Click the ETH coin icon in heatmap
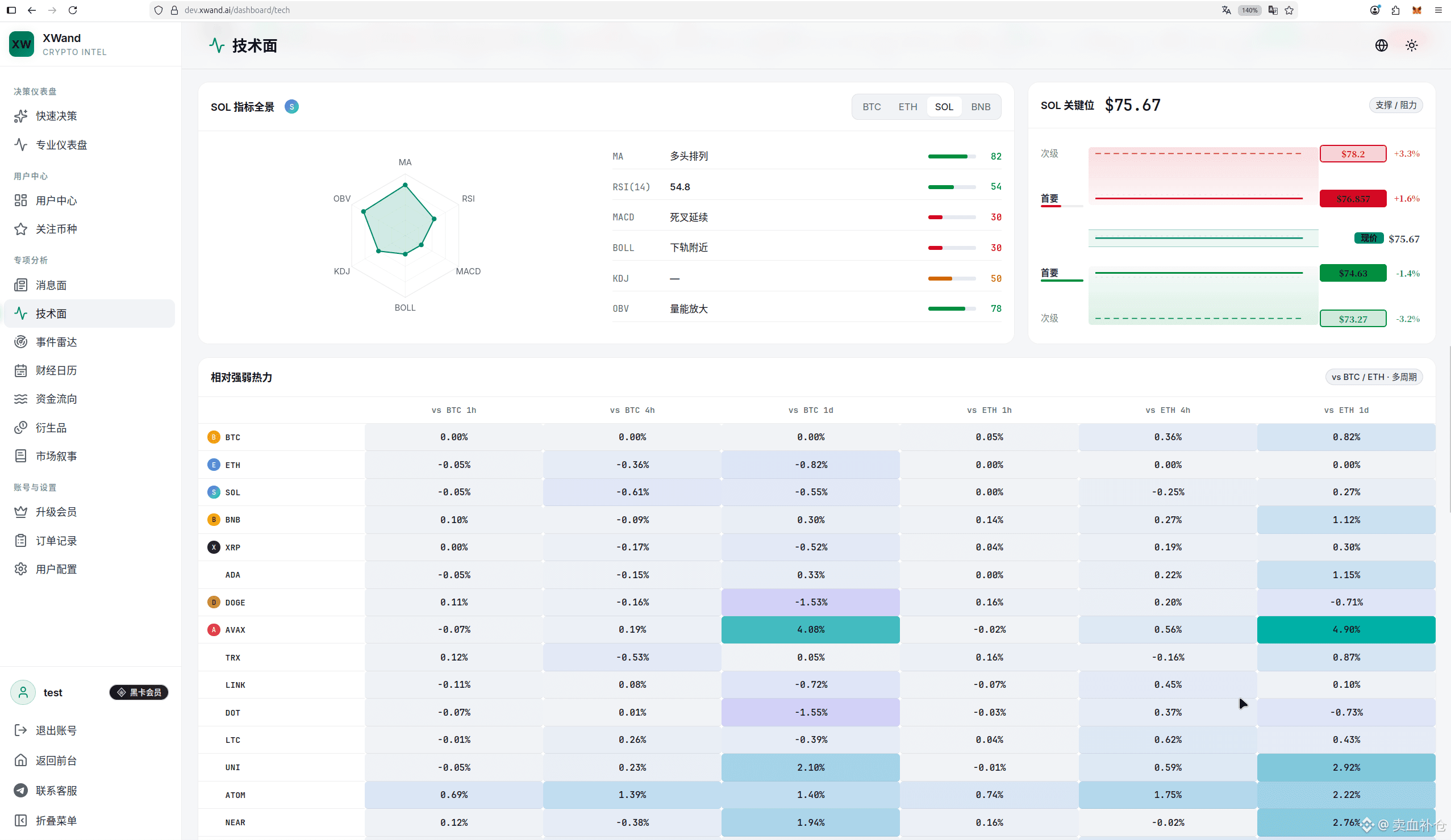Image resolution: width=1451 pixels, height=840 pixels. pos(214,465)
